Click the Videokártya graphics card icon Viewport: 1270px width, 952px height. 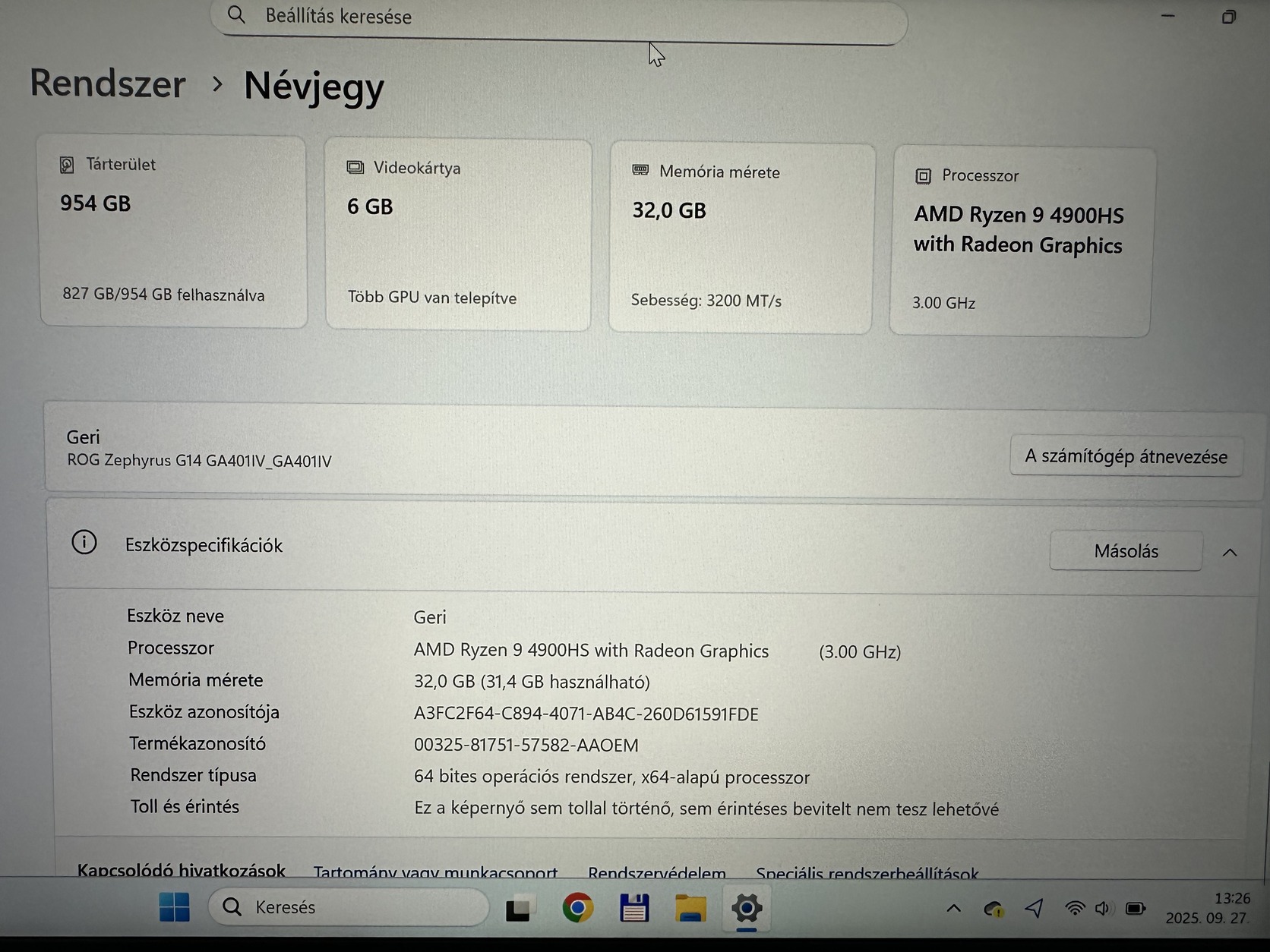[355, 168]
